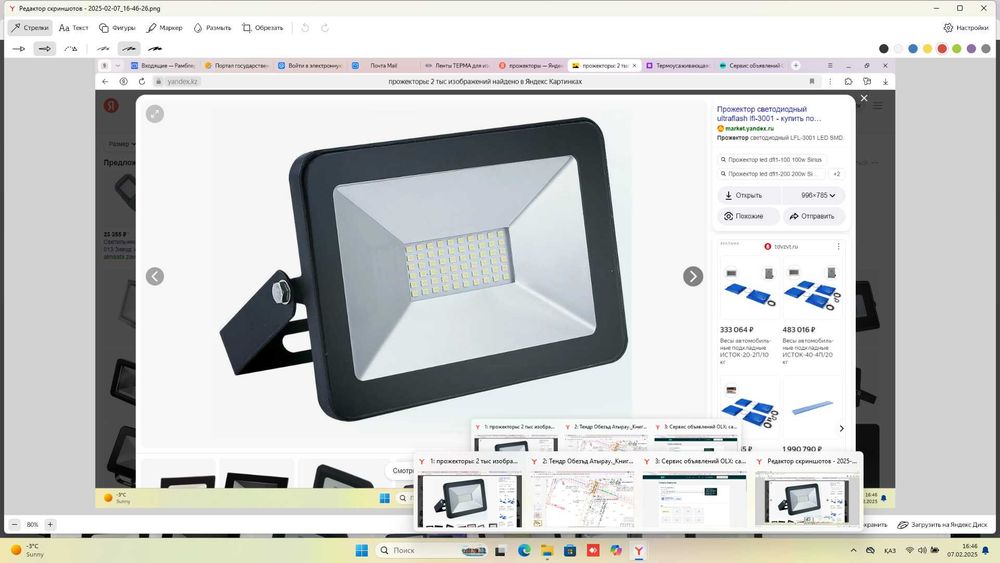The width and height of the screenshot is (1000, 563).
Task: Click the cloud sync tray icon
Action: pos(871,550)
